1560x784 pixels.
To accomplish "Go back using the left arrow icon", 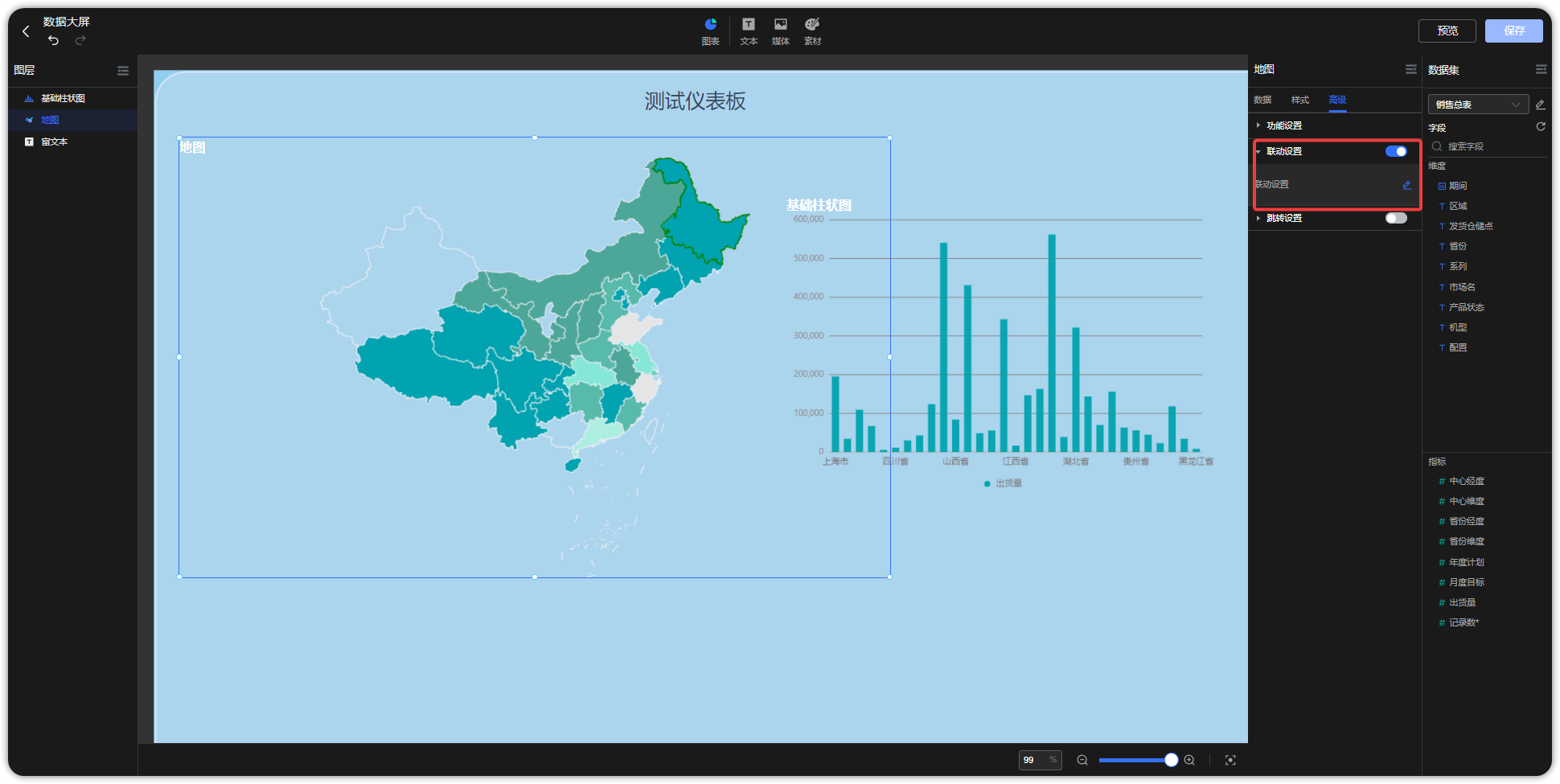I will (26, 31).
